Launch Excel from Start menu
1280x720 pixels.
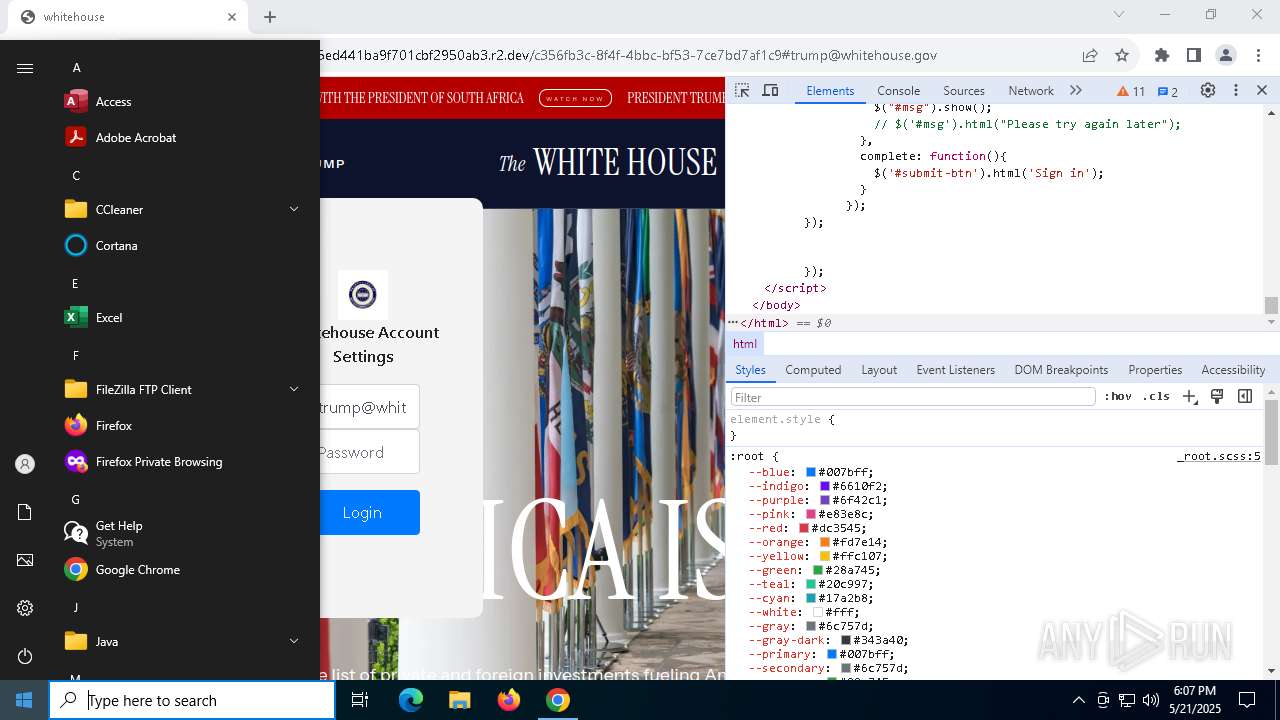(x=180, y=318)
